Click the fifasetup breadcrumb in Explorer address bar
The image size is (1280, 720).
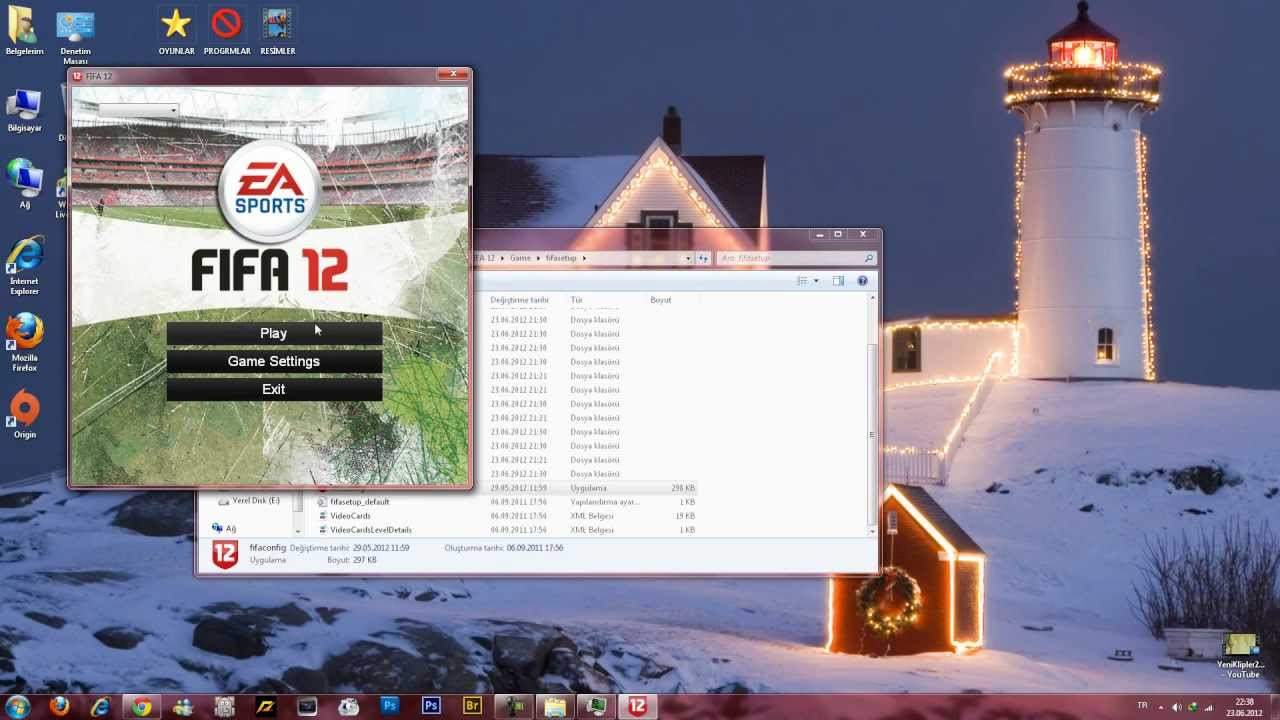coord(559,258)
